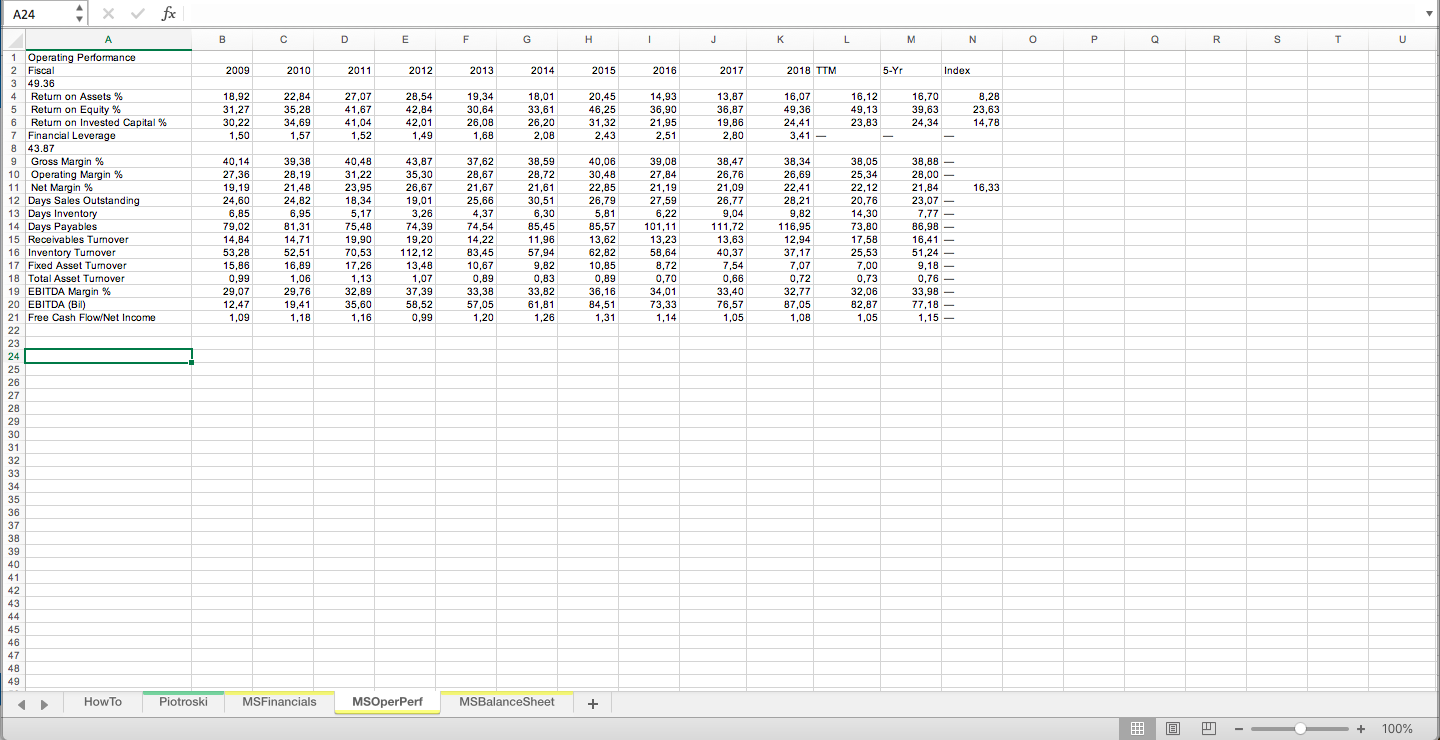
Task: Select the Receivables Turnover cell
Action: [108, 240]
